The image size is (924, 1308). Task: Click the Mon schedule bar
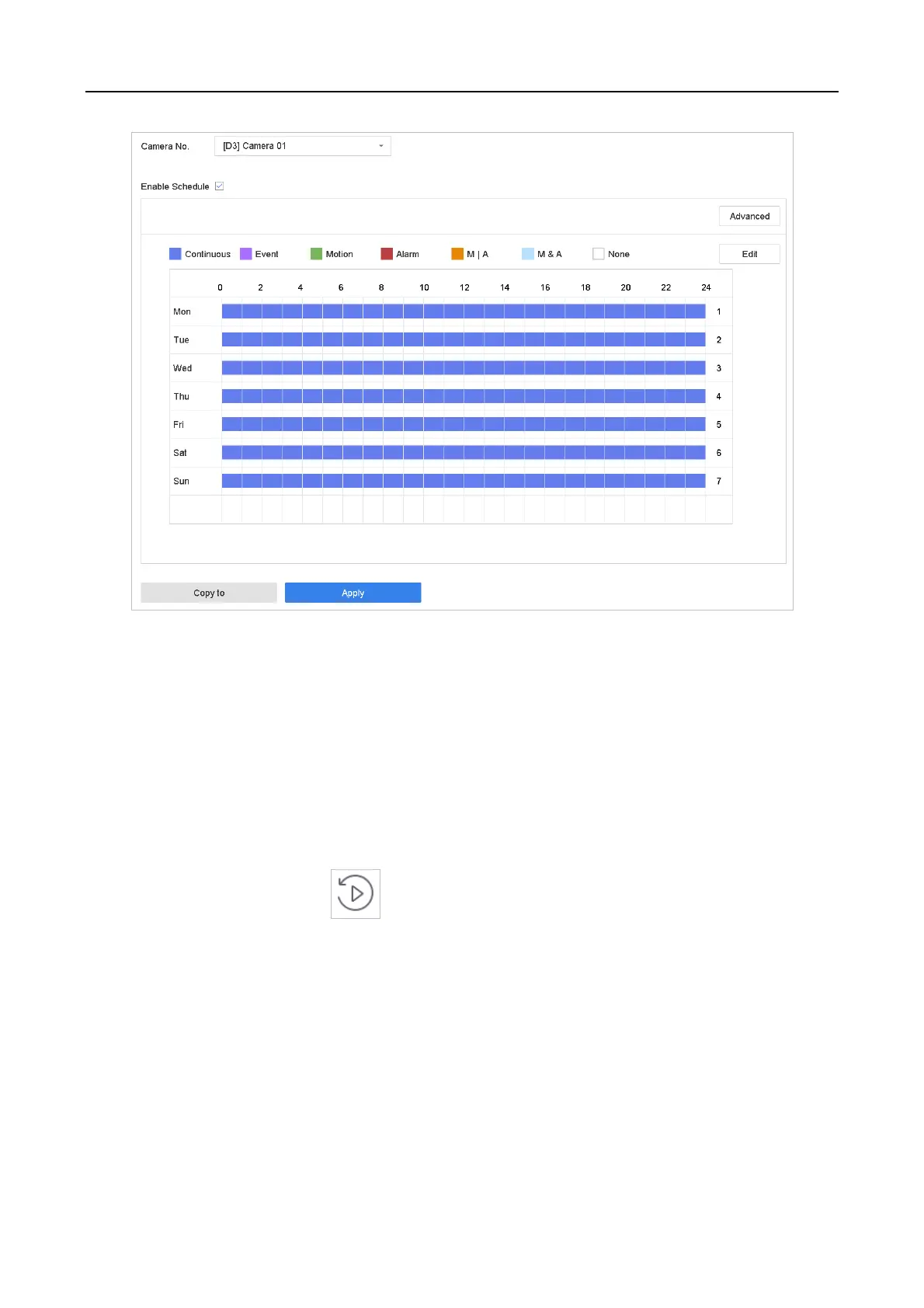(x=464, y=311)
